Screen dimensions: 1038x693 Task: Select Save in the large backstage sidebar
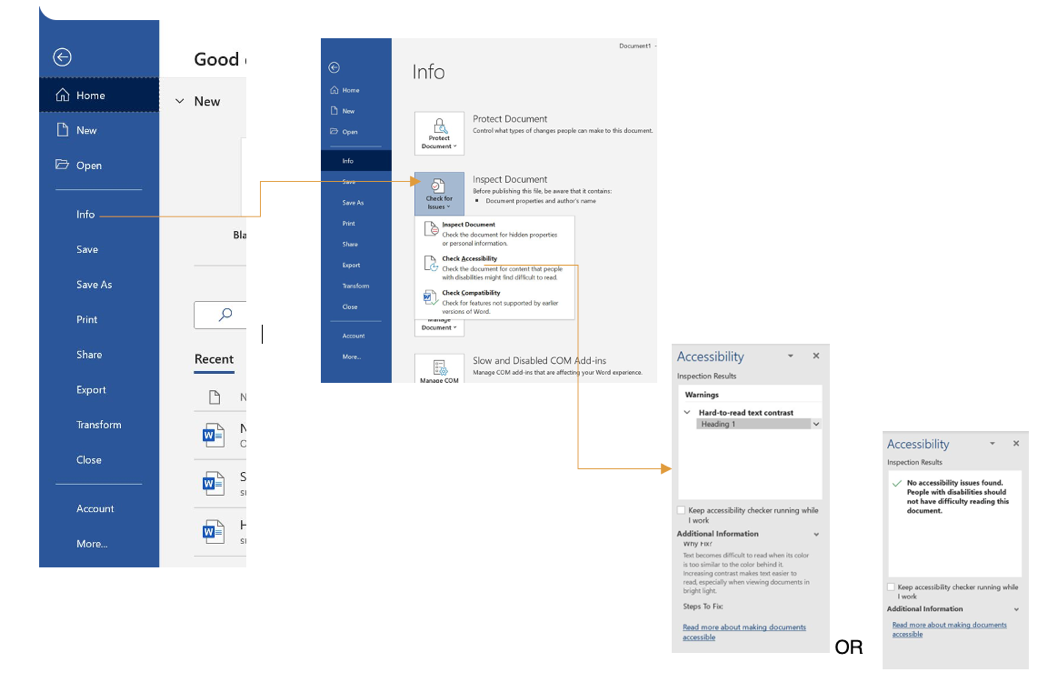[x=87, y=250]
